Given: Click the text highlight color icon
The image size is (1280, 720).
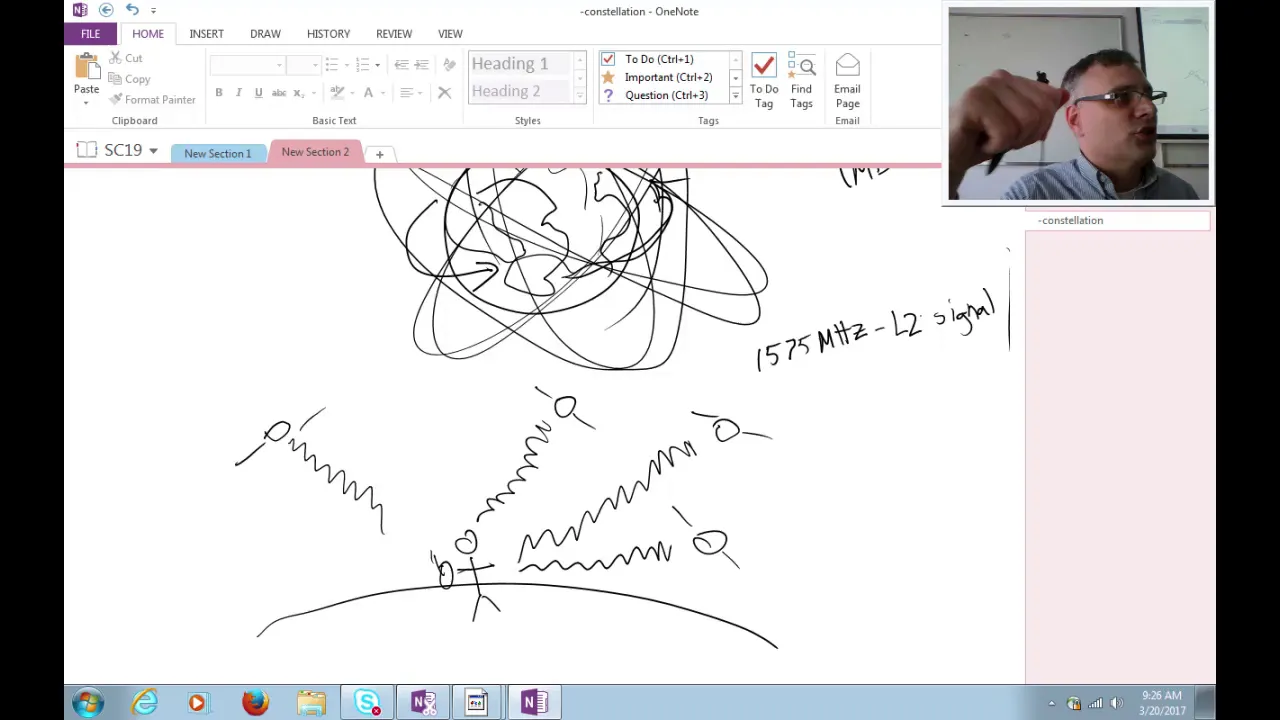Looking at the screenshot, I should click(x=337, y=93).
